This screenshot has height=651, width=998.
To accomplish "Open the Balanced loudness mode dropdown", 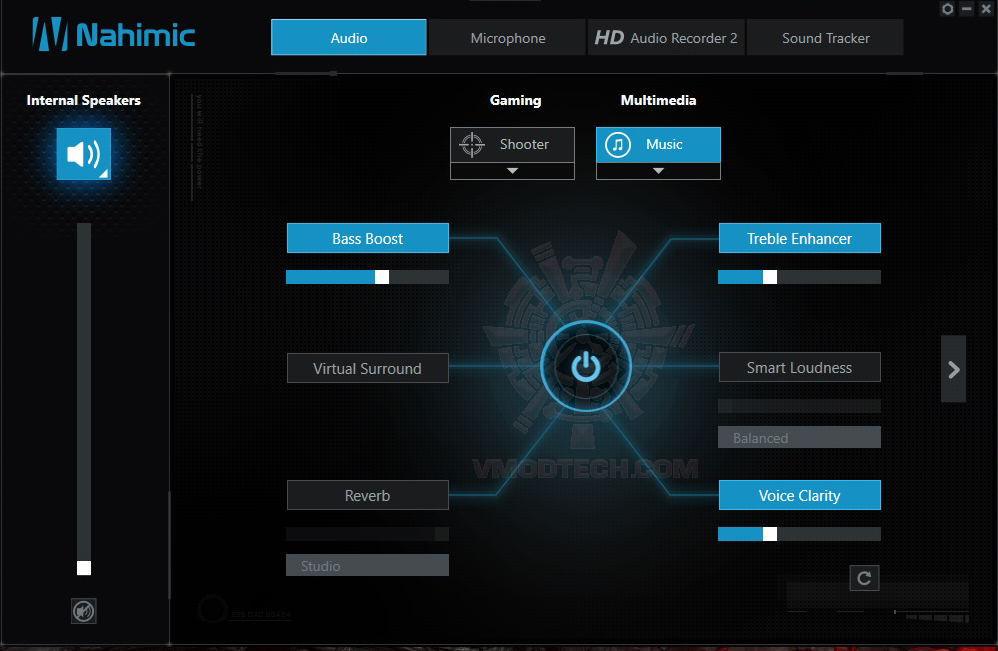I will (x=799, y=437).
